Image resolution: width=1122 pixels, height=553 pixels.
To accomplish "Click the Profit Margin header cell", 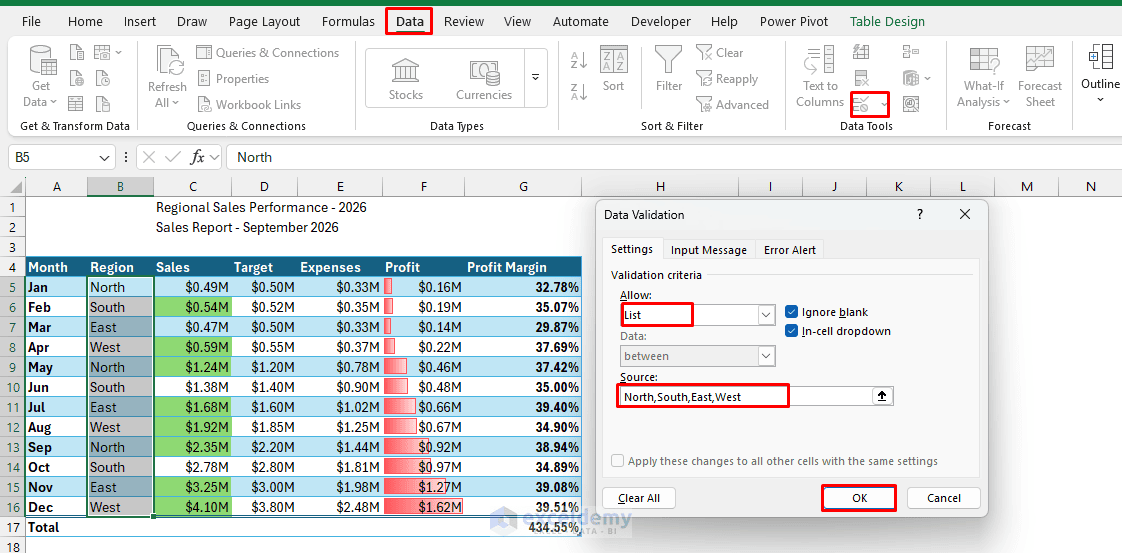I will coord(524,267).
